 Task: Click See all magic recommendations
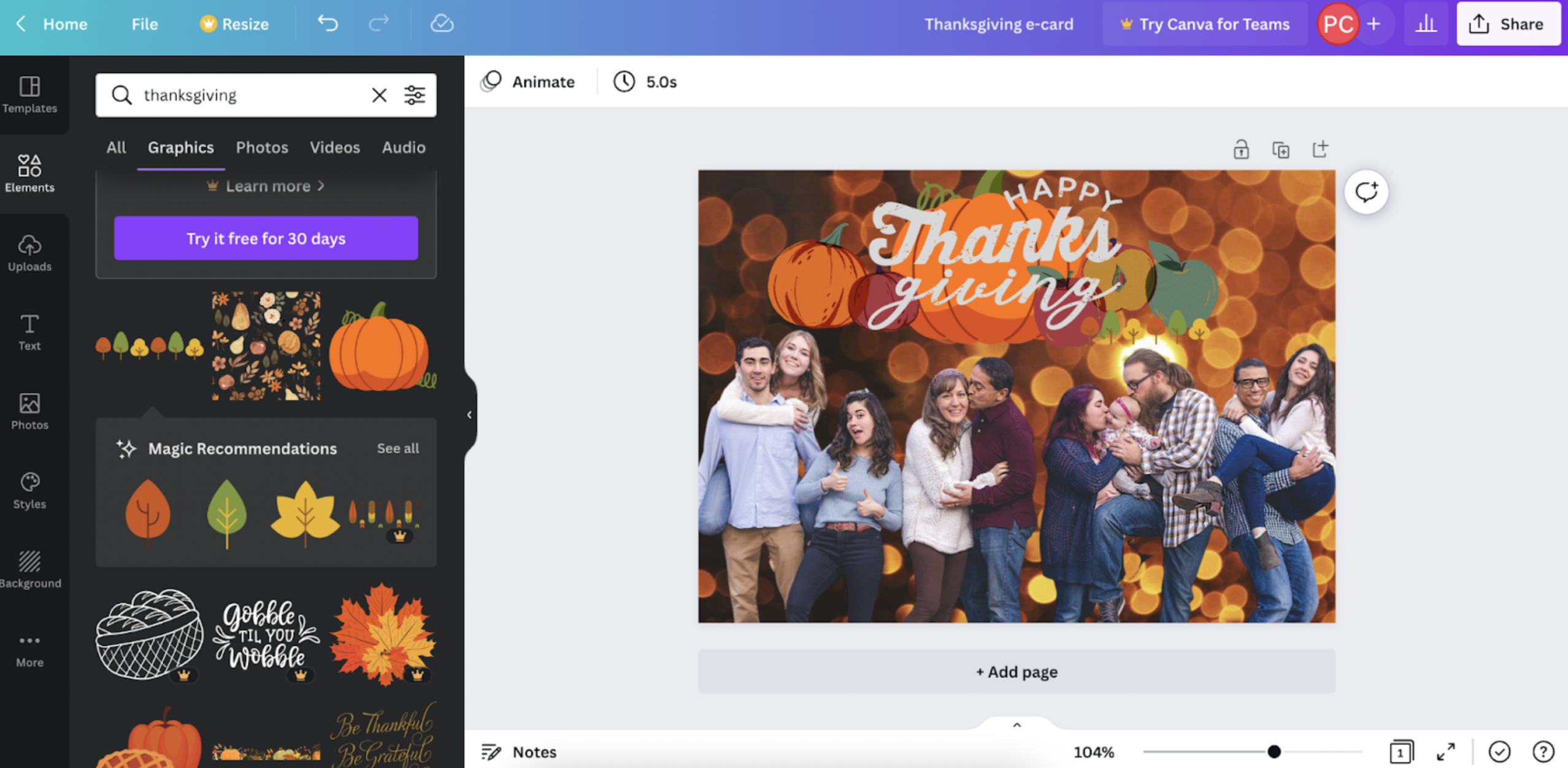coord(398,448)
